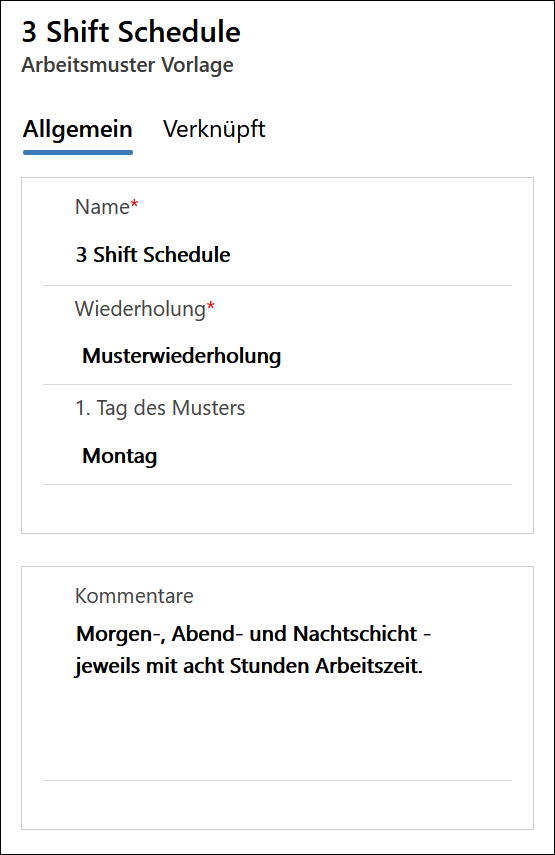Click the red asterisk beside Name

(x=134, y=204)
